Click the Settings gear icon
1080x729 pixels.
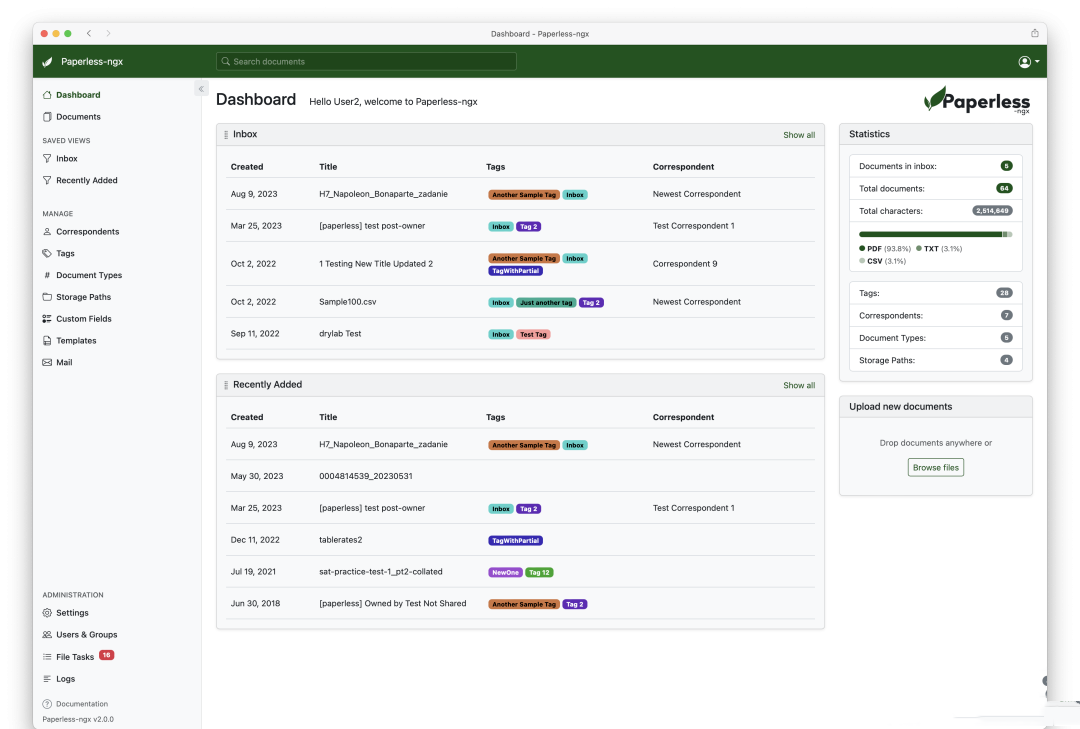click(47, 613)
